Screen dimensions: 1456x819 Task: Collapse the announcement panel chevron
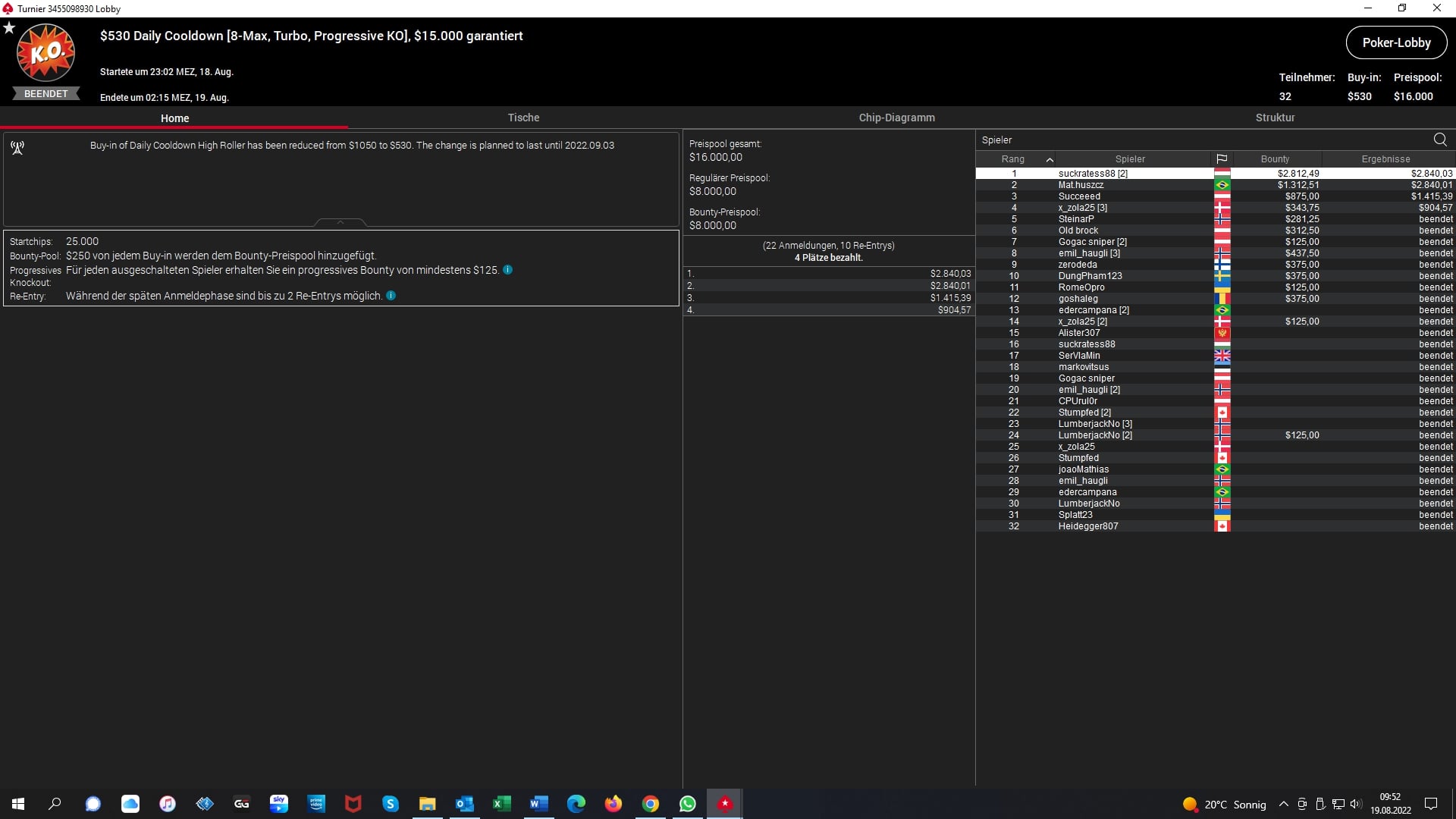pyautogui.click(x=340, y=222)
